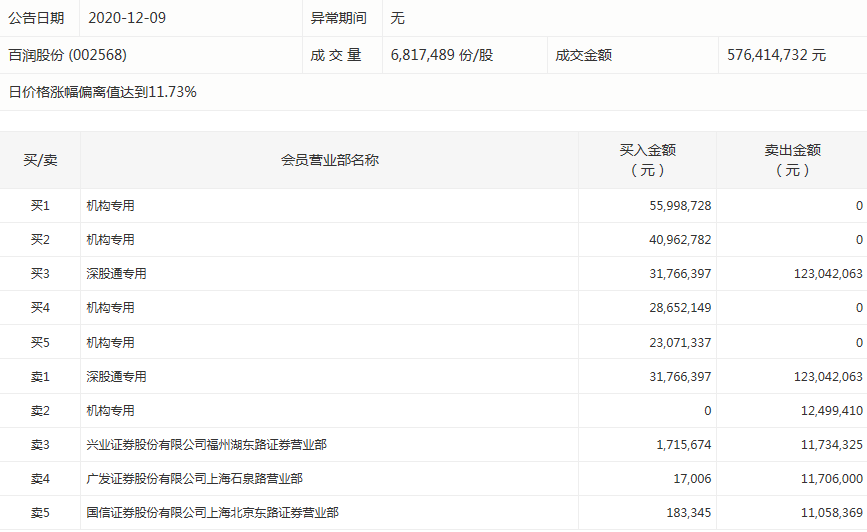Click the 买/卖 column header
Viewport: 867px width, 532px height.
pos(40,160)
